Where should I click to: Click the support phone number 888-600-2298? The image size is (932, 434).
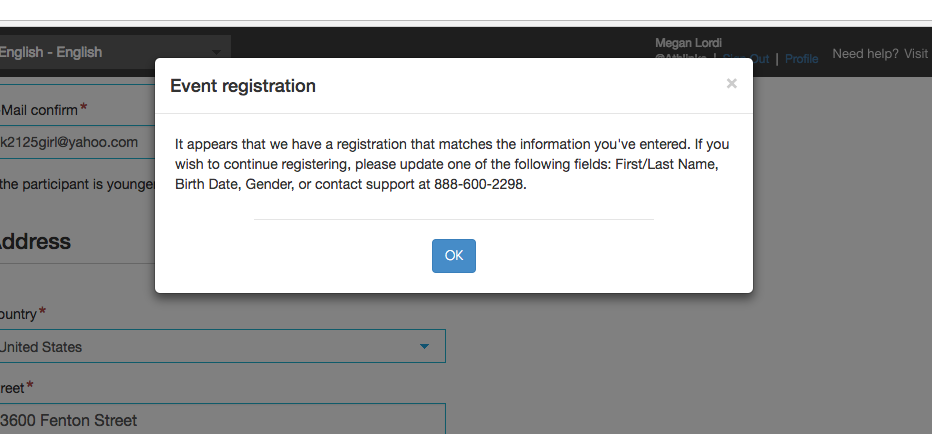point(479,184)
